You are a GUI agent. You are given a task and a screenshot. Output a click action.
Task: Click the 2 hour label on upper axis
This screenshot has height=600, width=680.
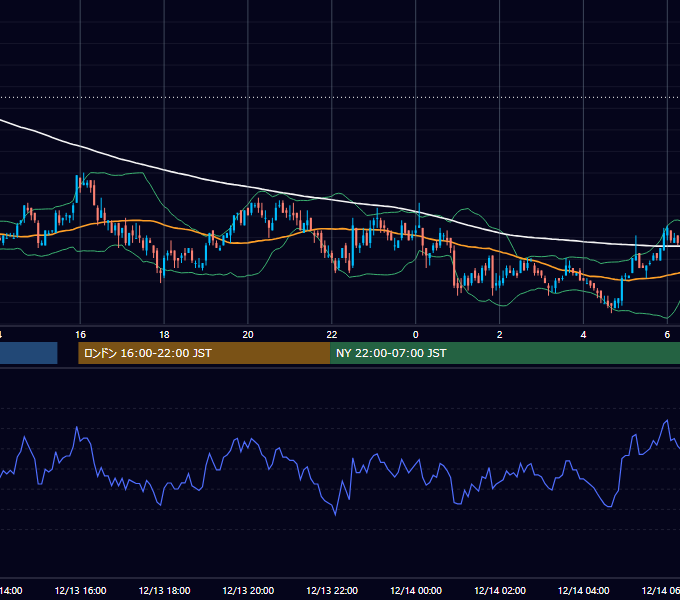coord(500,335)
